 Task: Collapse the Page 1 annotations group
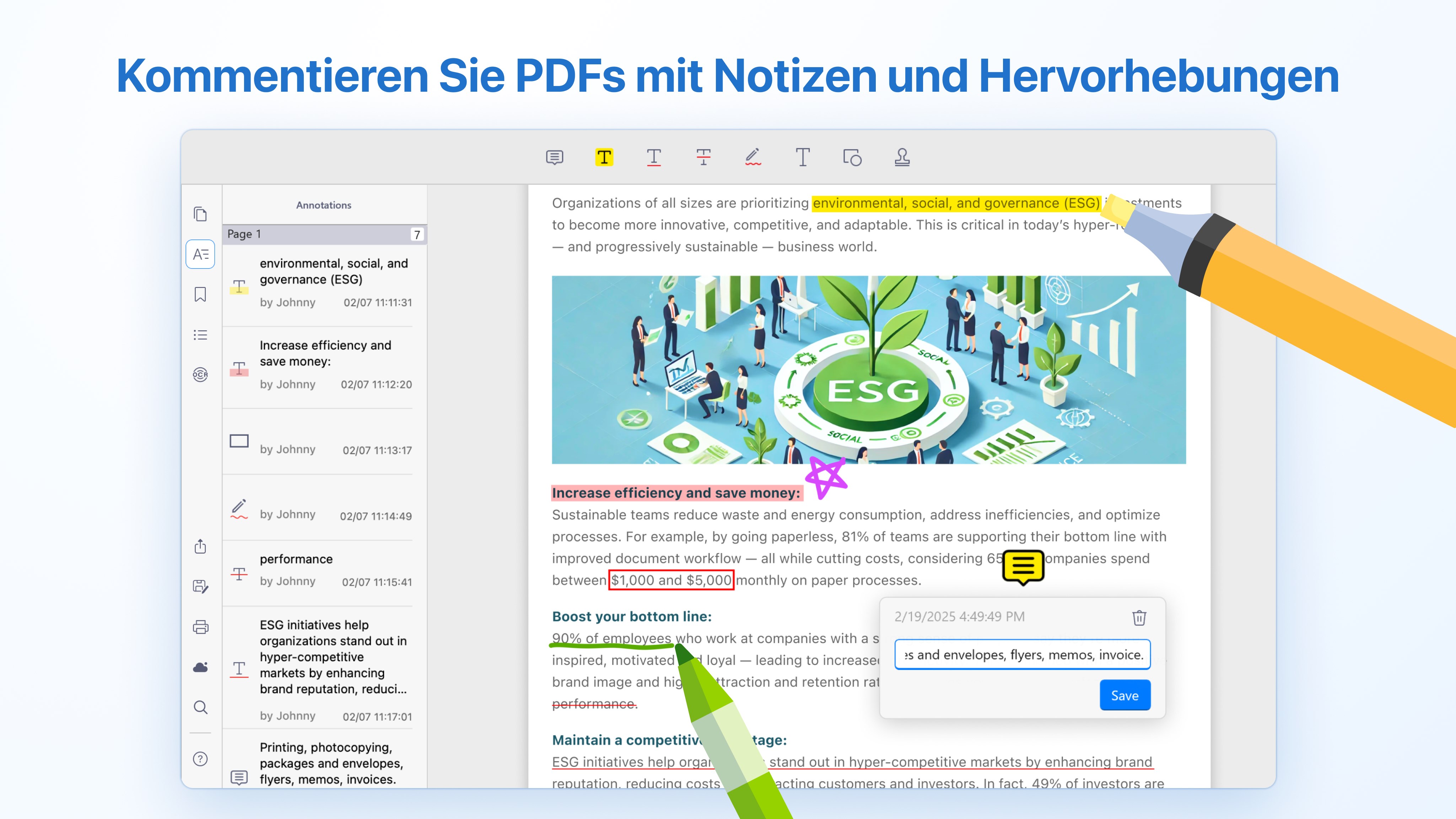click(324, 234)
